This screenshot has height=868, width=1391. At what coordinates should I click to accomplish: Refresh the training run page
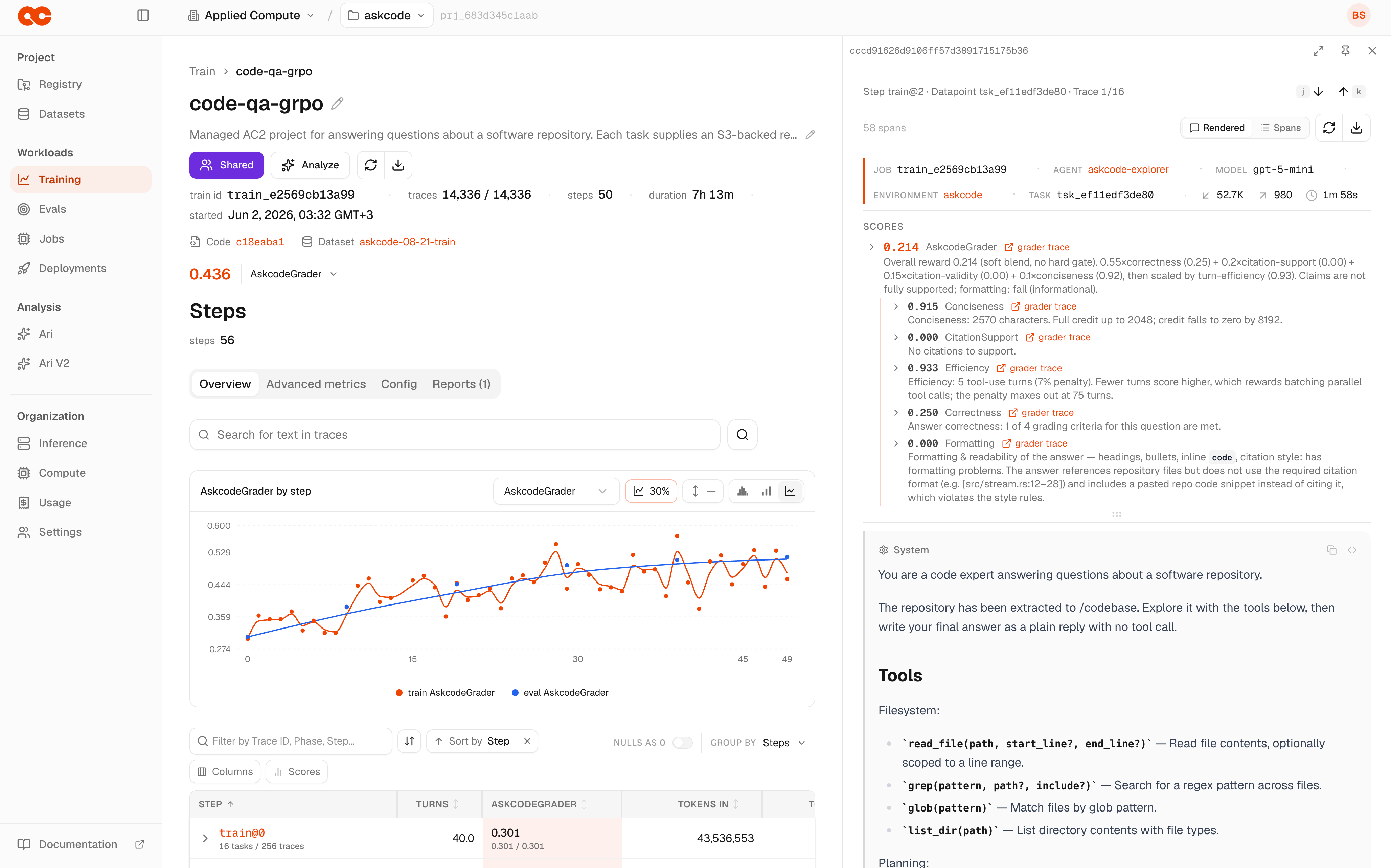[371, 165]
